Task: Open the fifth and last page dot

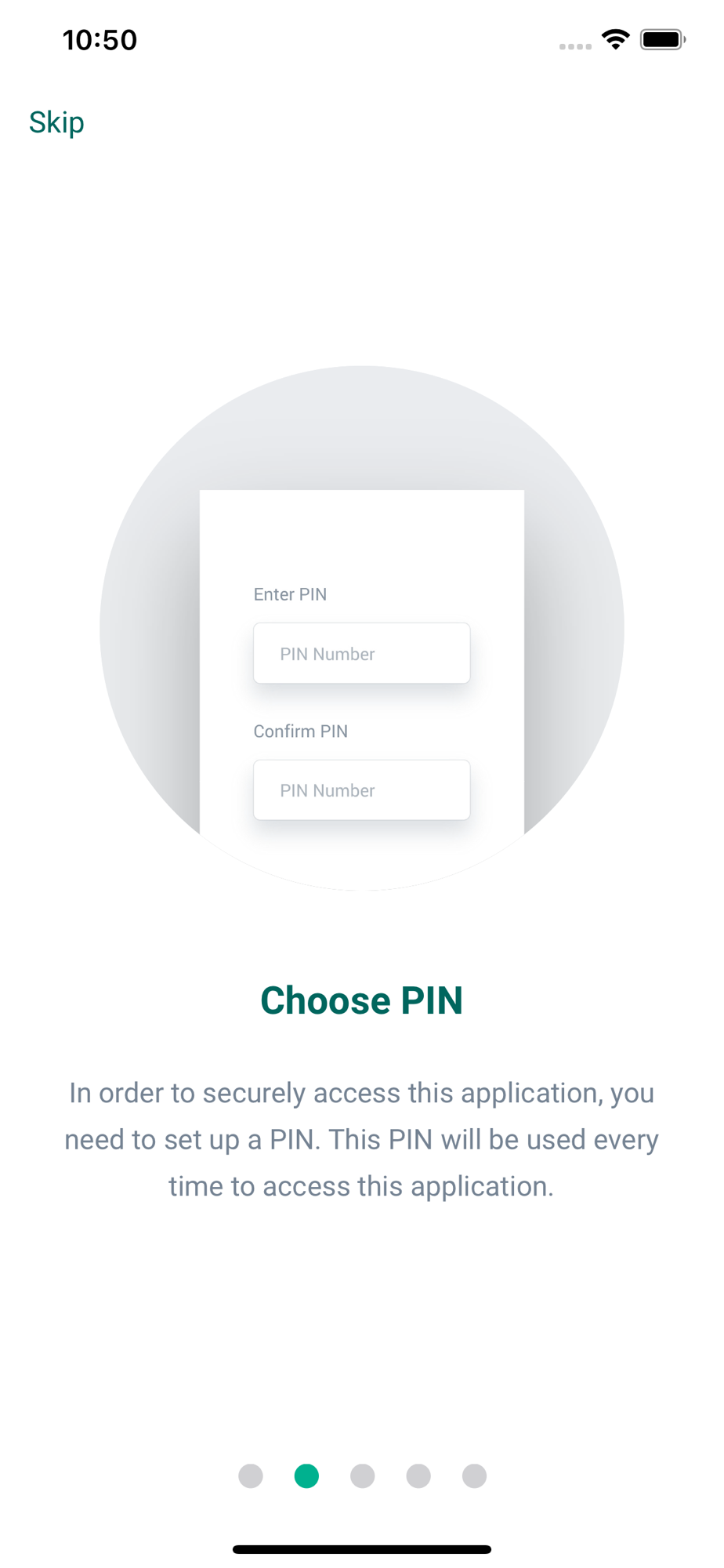Action: [x=474, y=1475]
